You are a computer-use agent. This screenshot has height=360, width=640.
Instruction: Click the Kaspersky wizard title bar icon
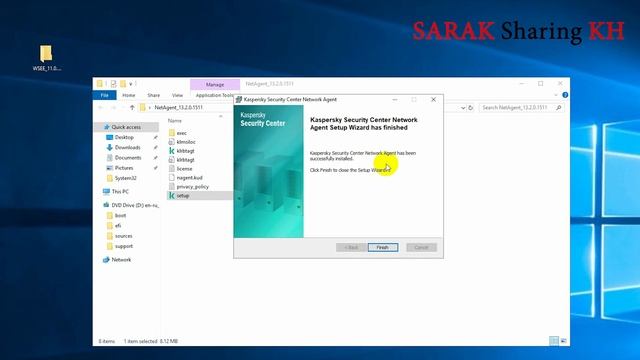click(x=239, y=100)
